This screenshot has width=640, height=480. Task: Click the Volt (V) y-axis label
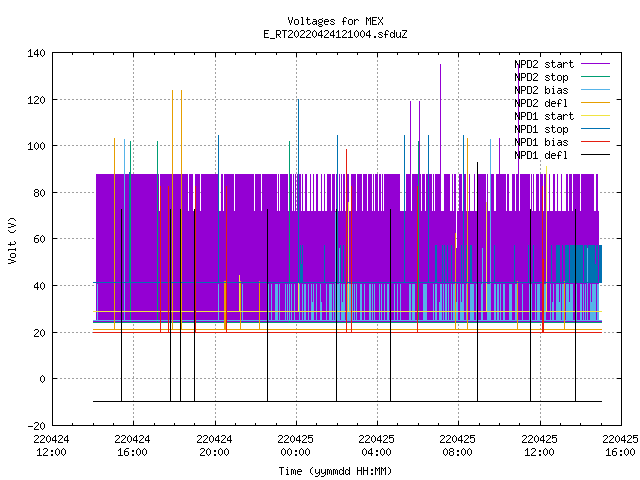pos(12,240)
